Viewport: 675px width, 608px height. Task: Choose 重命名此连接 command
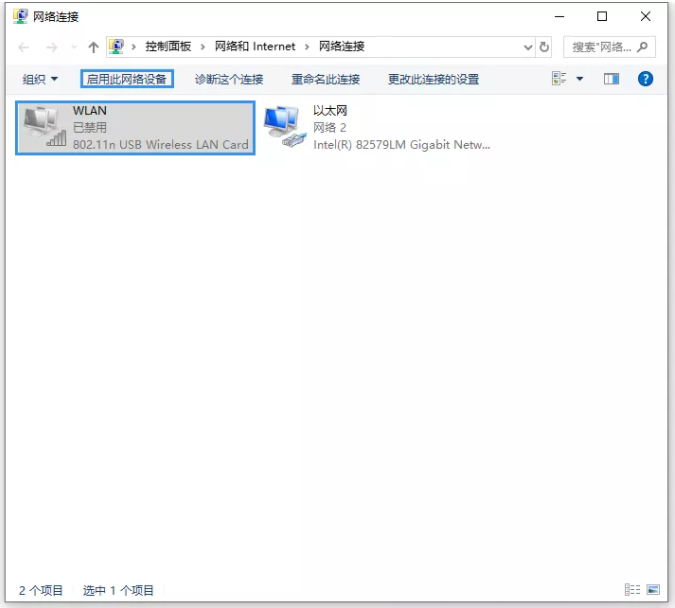[325, 79]
